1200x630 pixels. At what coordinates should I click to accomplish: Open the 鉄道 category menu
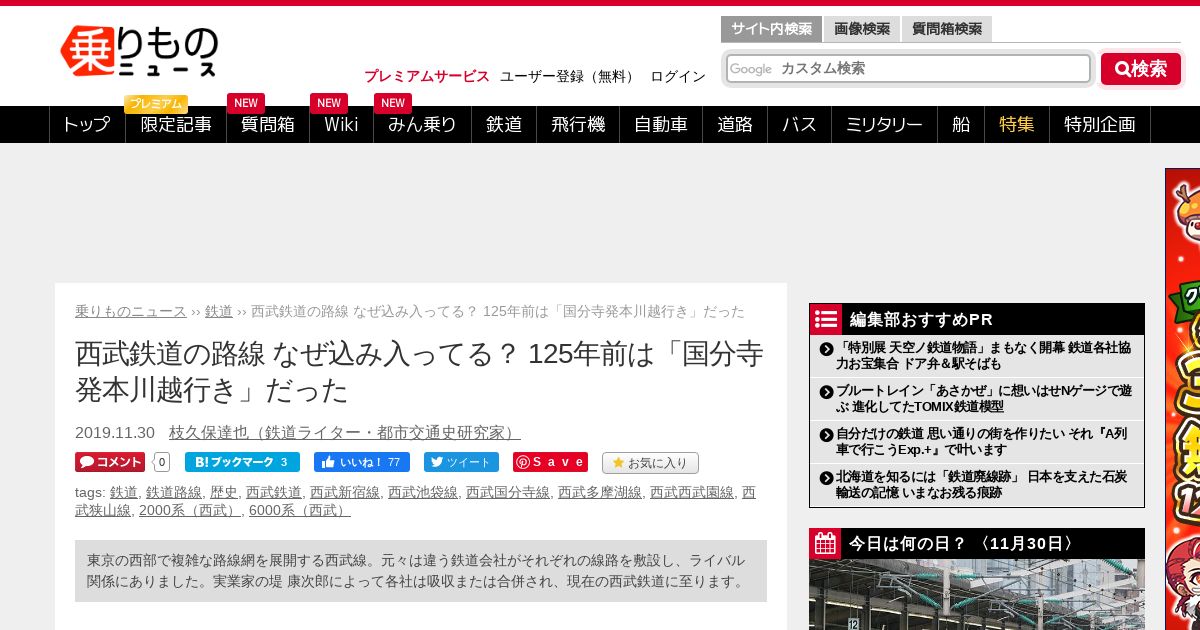504,124
